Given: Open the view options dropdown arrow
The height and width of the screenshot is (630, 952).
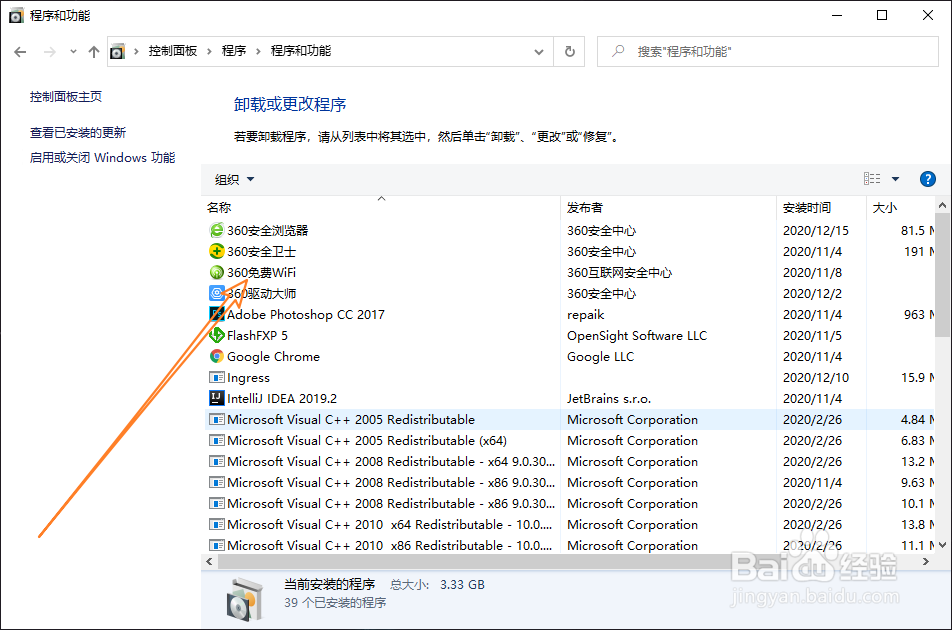Looking at the screenshot, I should coord(893,178).
